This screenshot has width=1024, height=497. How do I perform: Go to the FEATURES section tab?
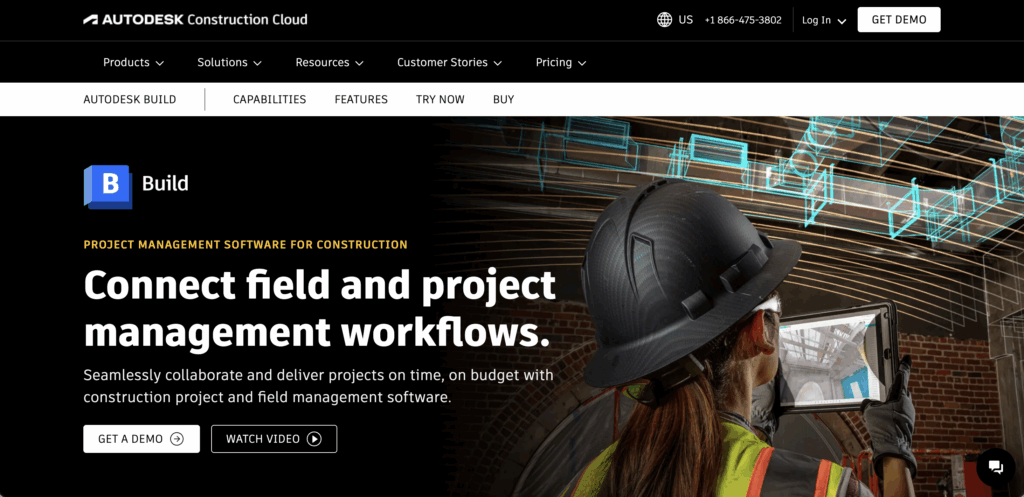[361, 99]
